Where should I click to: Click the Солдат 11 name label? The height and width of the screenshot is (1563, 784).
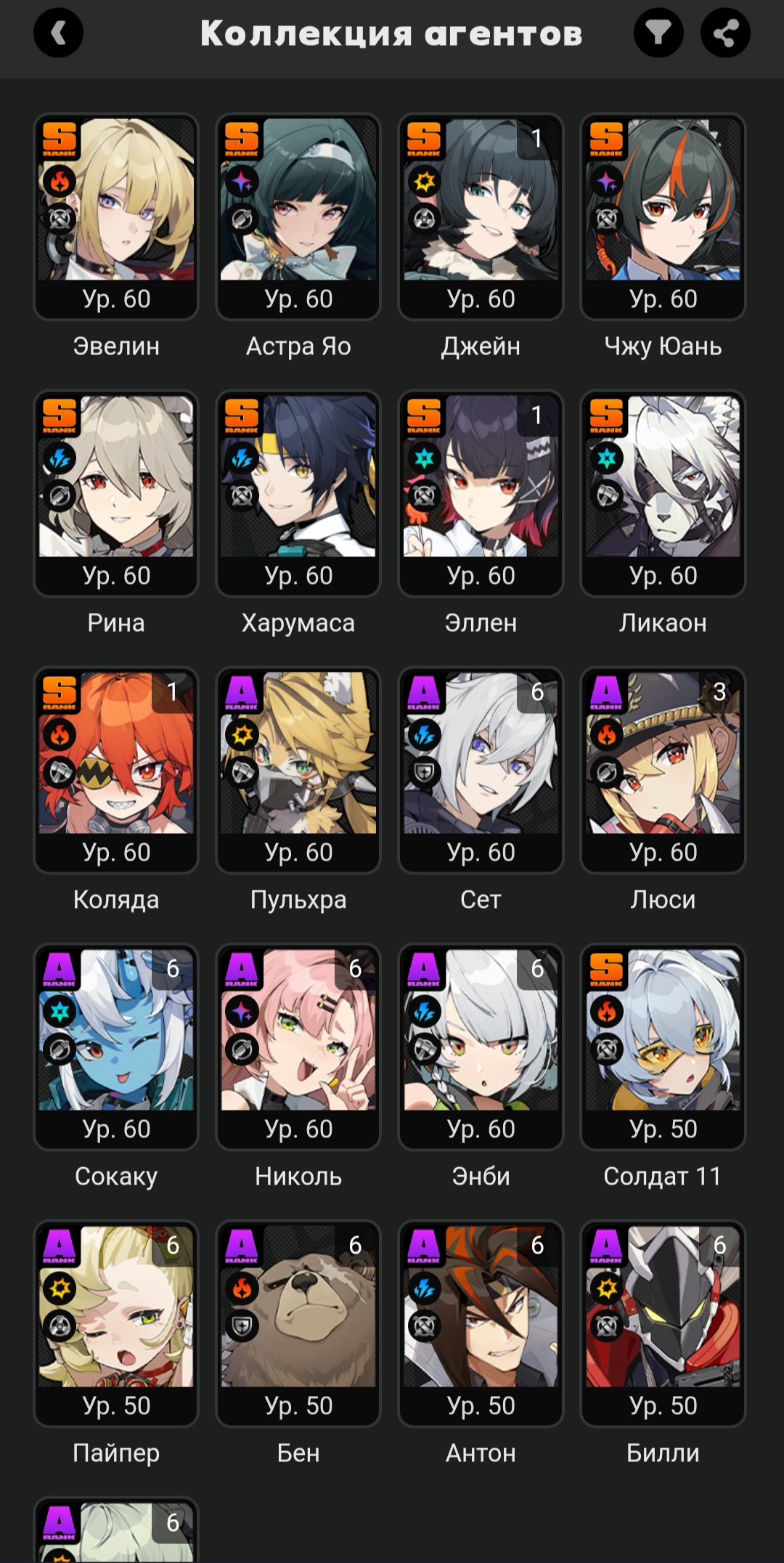(x=663, y=1176)
